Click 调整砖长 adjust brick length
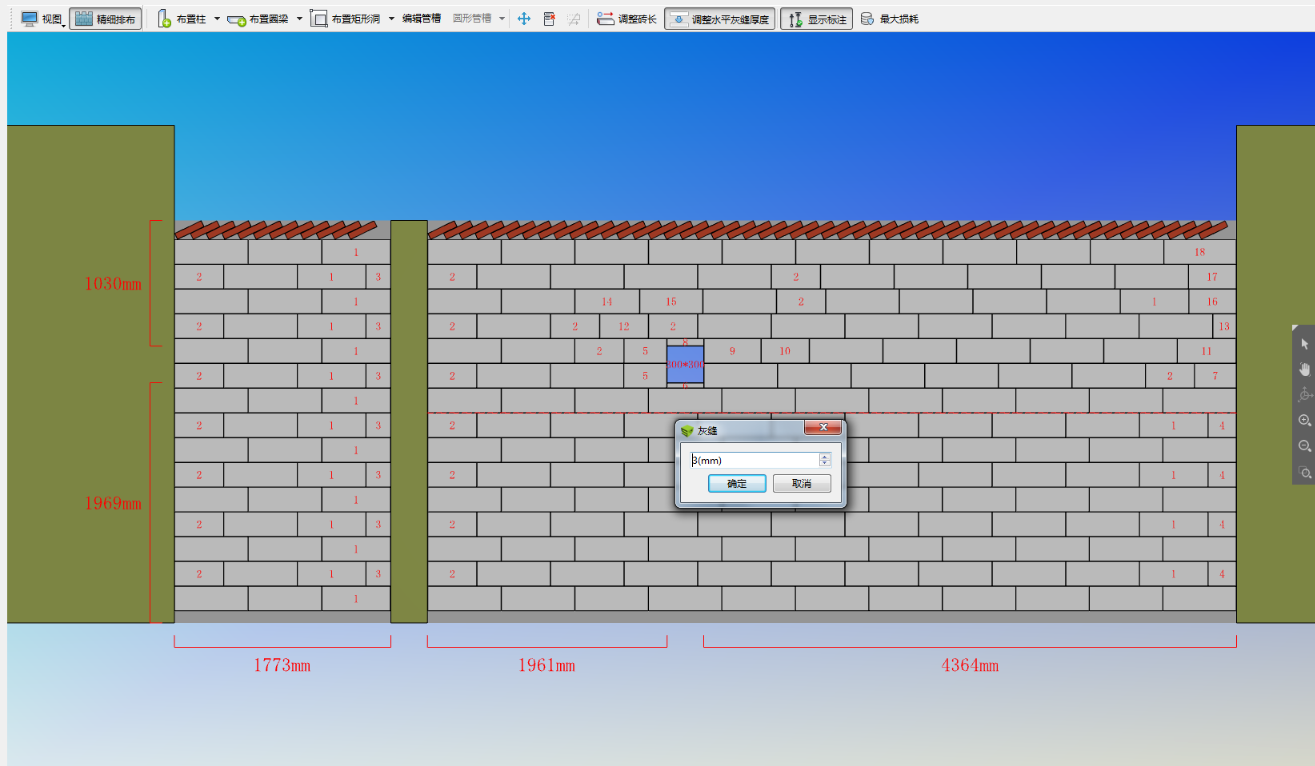 point(627,19)
